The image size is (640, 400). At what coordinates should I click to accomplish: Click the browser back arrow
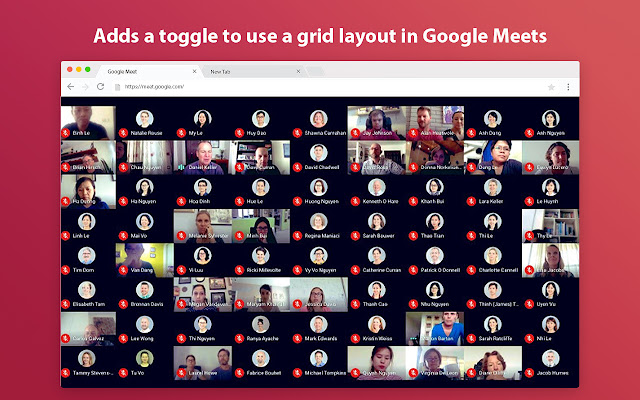69,87
